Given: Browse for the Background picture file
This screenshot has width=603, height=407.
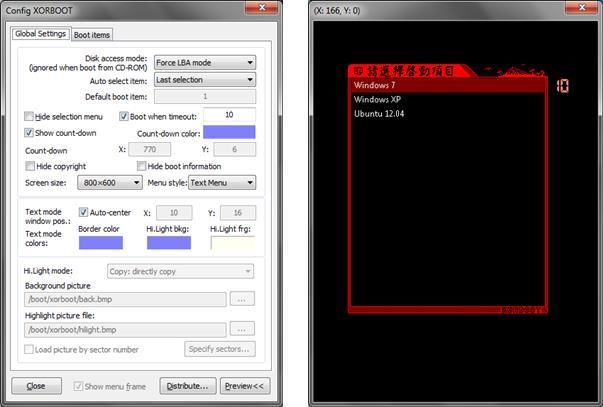Looking at the screenshot, I should (x=242, y=299).
